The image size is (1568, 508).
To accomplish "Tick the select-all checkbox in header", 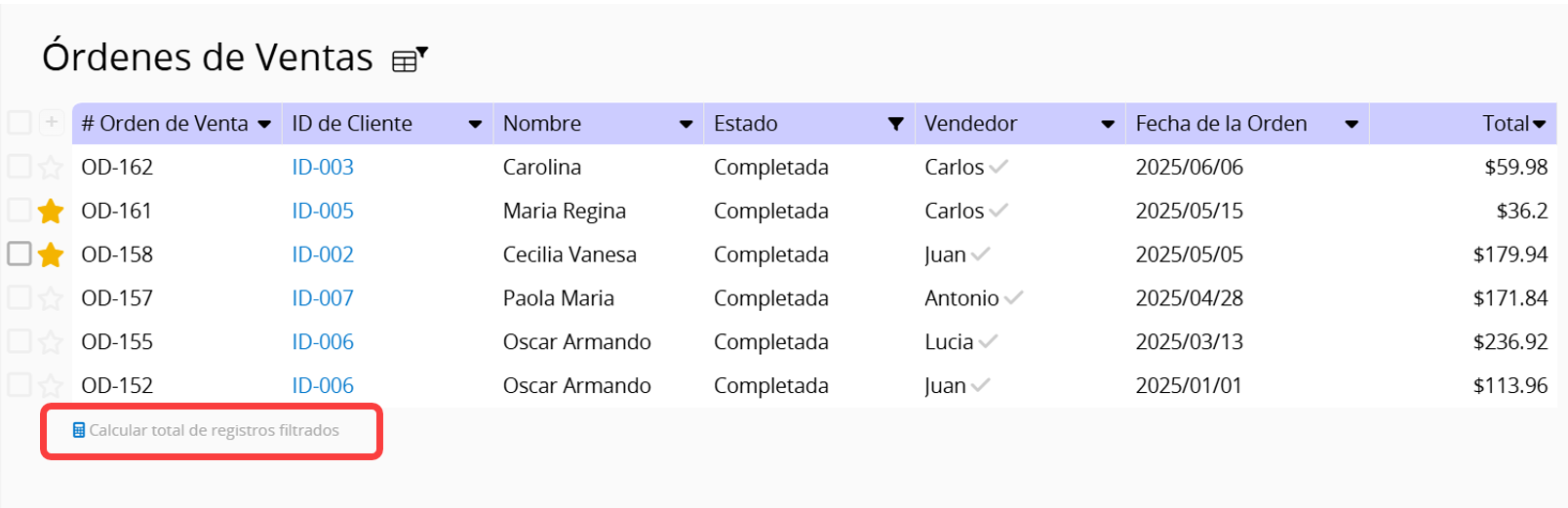I will click(20, 122).
